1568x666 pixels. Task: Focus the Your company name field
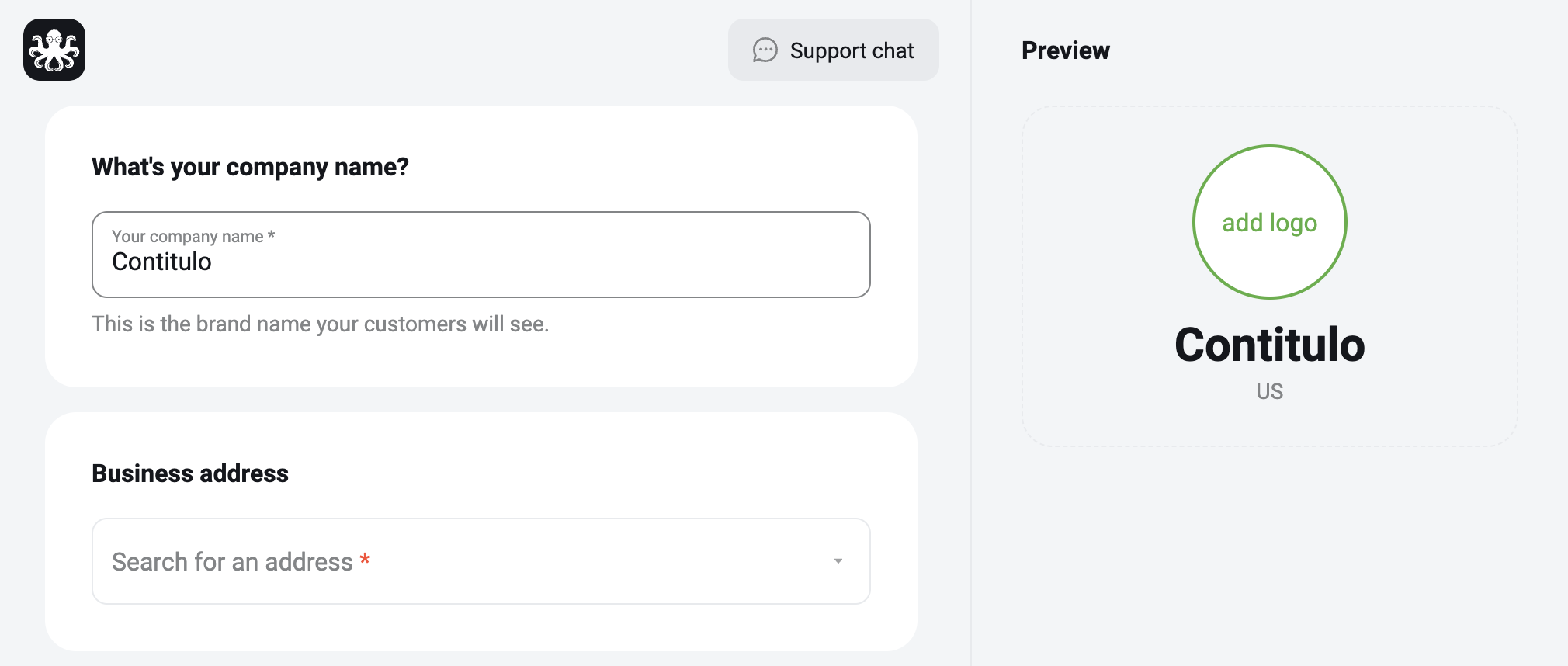481,255
